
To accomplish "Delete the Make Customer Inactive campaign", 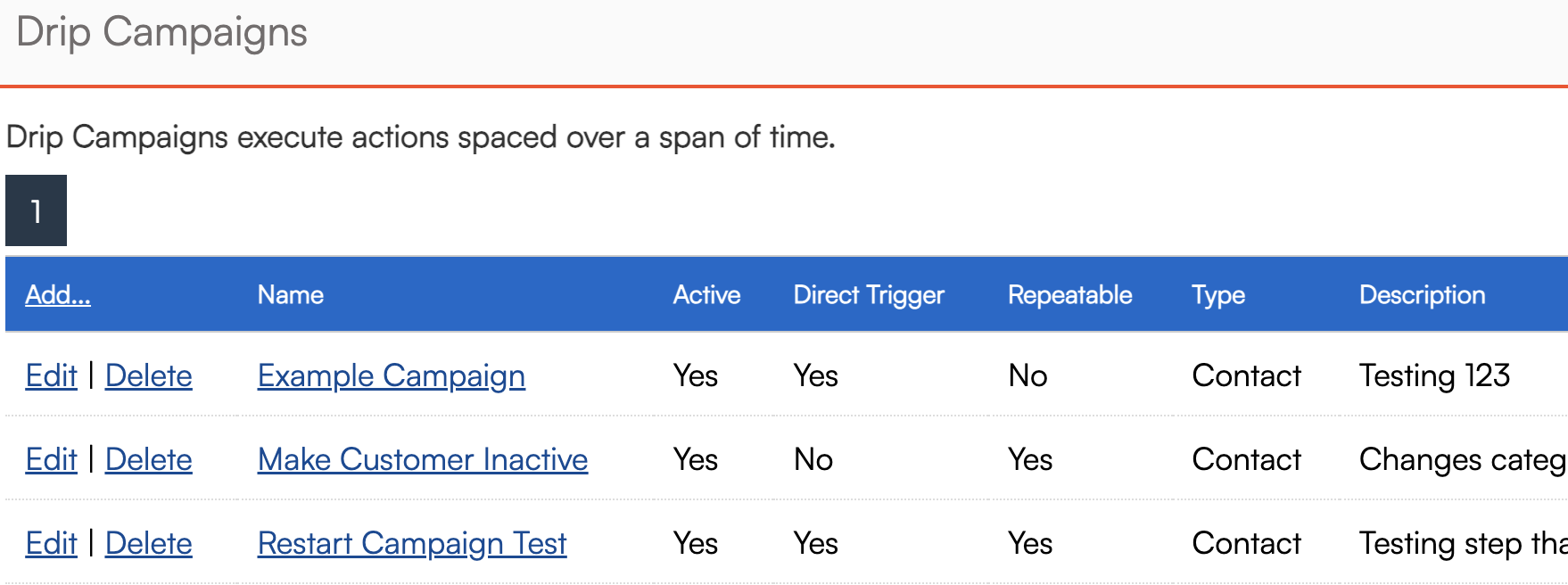I will coord(148,460).
